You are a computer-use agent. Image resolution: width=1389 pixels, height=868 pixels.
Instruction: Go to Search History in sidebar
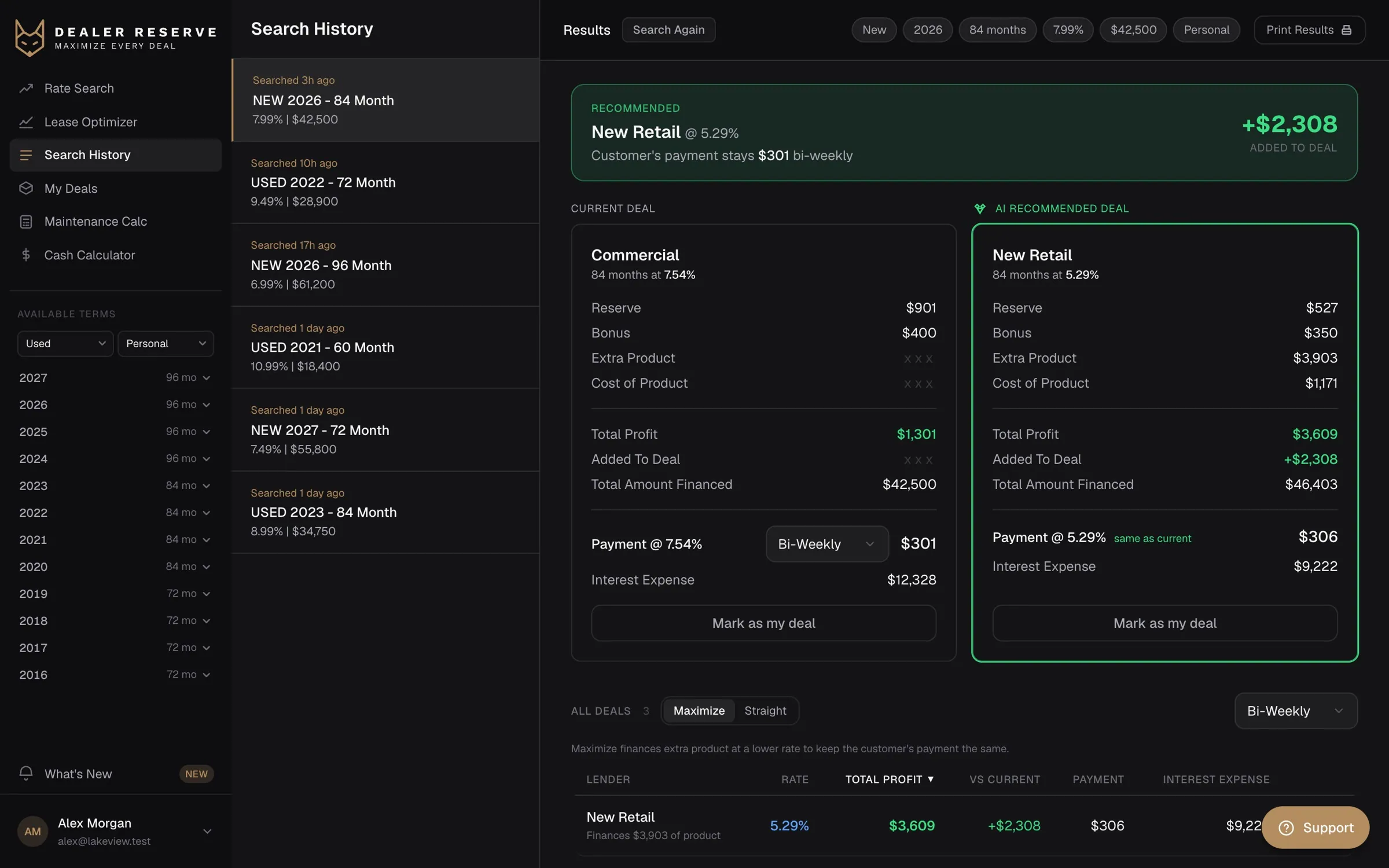(x=116, y=155)
